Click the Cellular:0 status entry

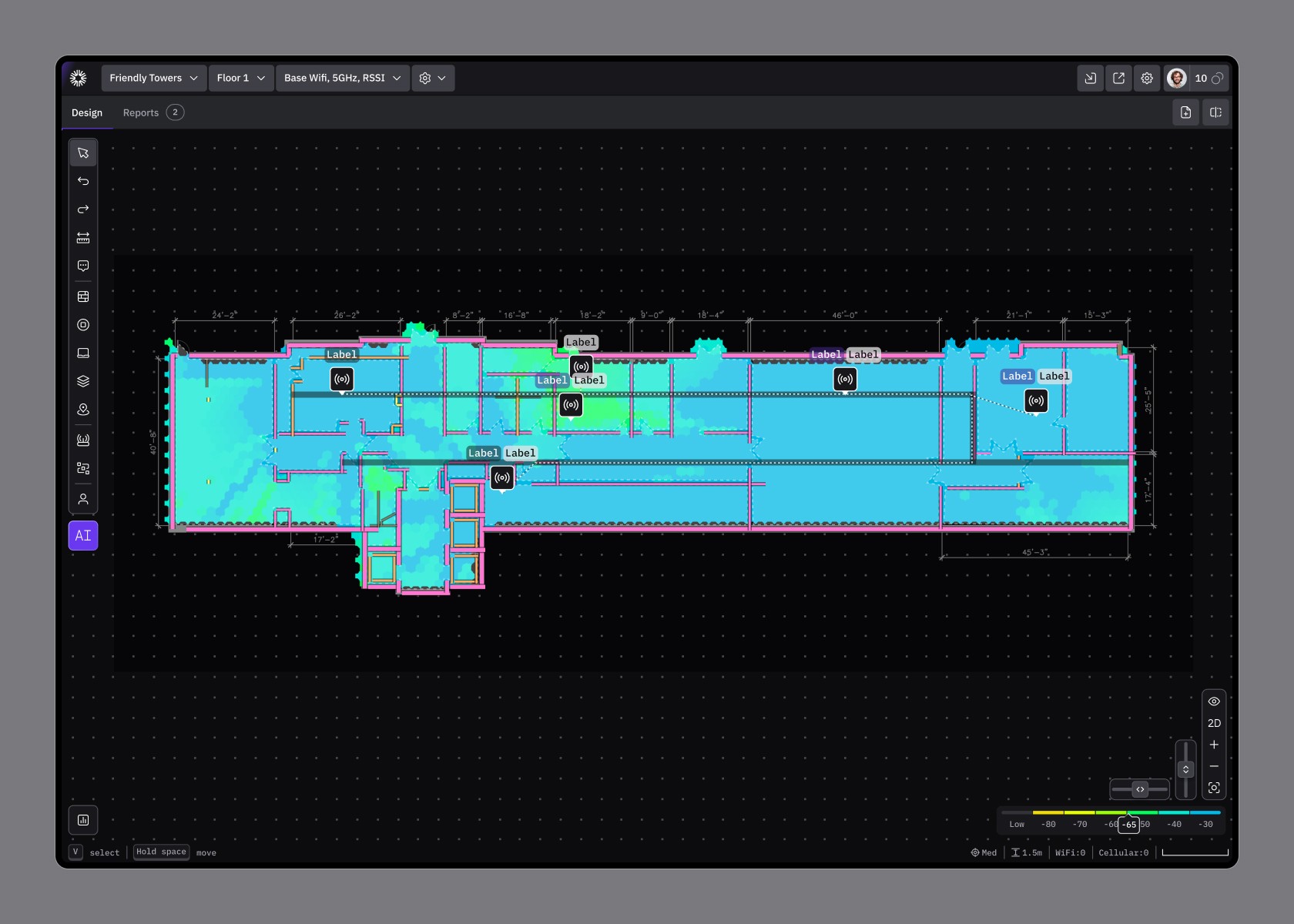1123,852
